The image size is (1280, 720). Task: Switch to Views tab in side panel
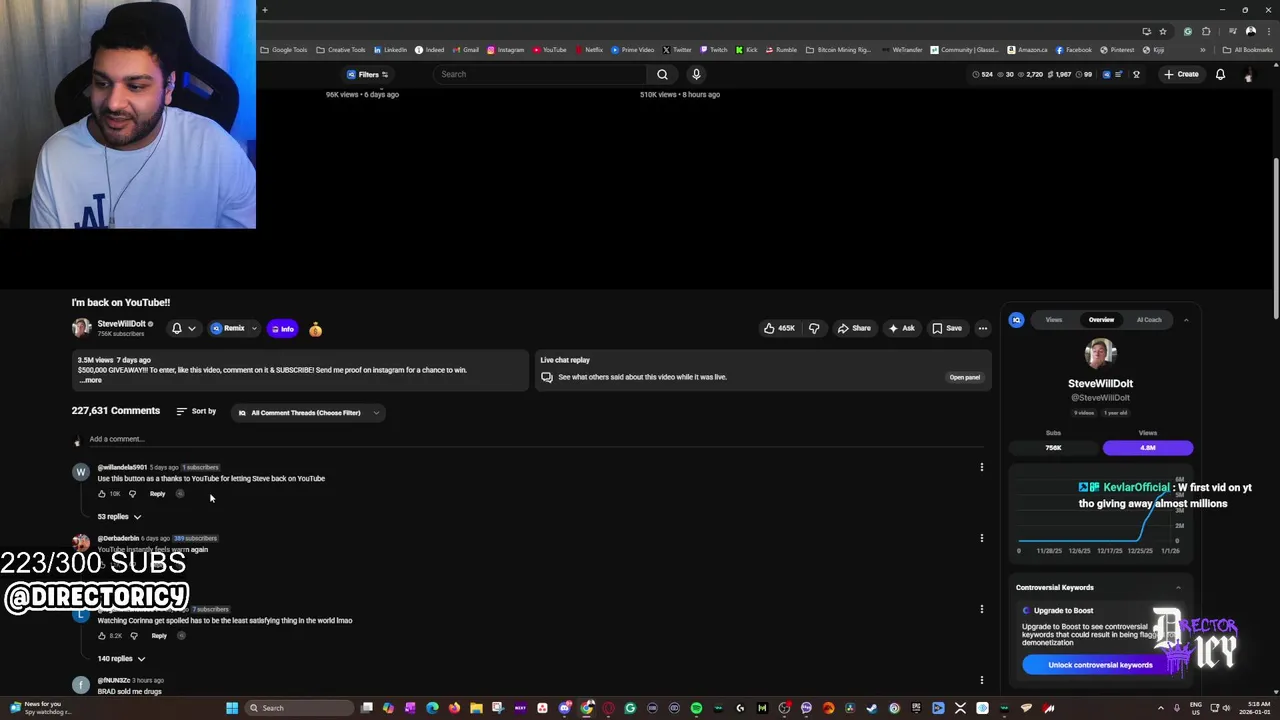tap(1054, 320)
